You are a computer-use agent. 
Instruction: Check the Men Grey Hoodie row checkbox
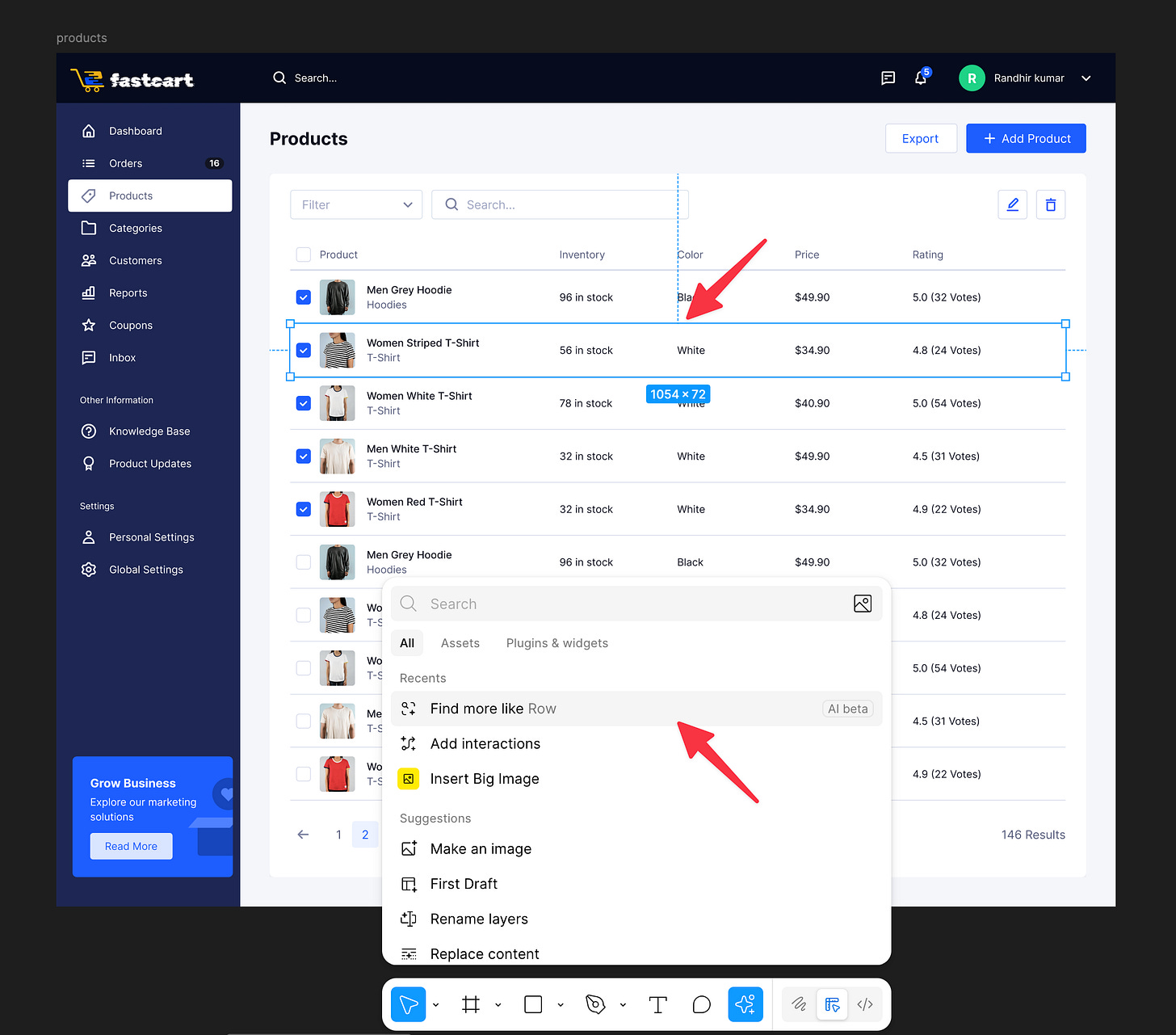click(x=303, y=562)
